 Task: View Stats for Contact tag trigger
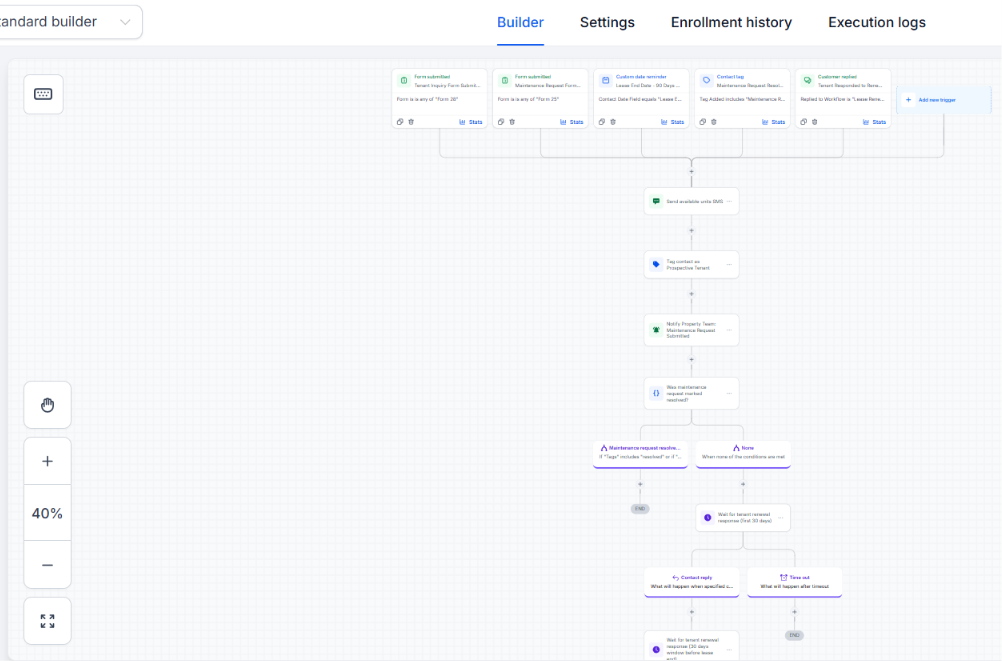[774, 121]
